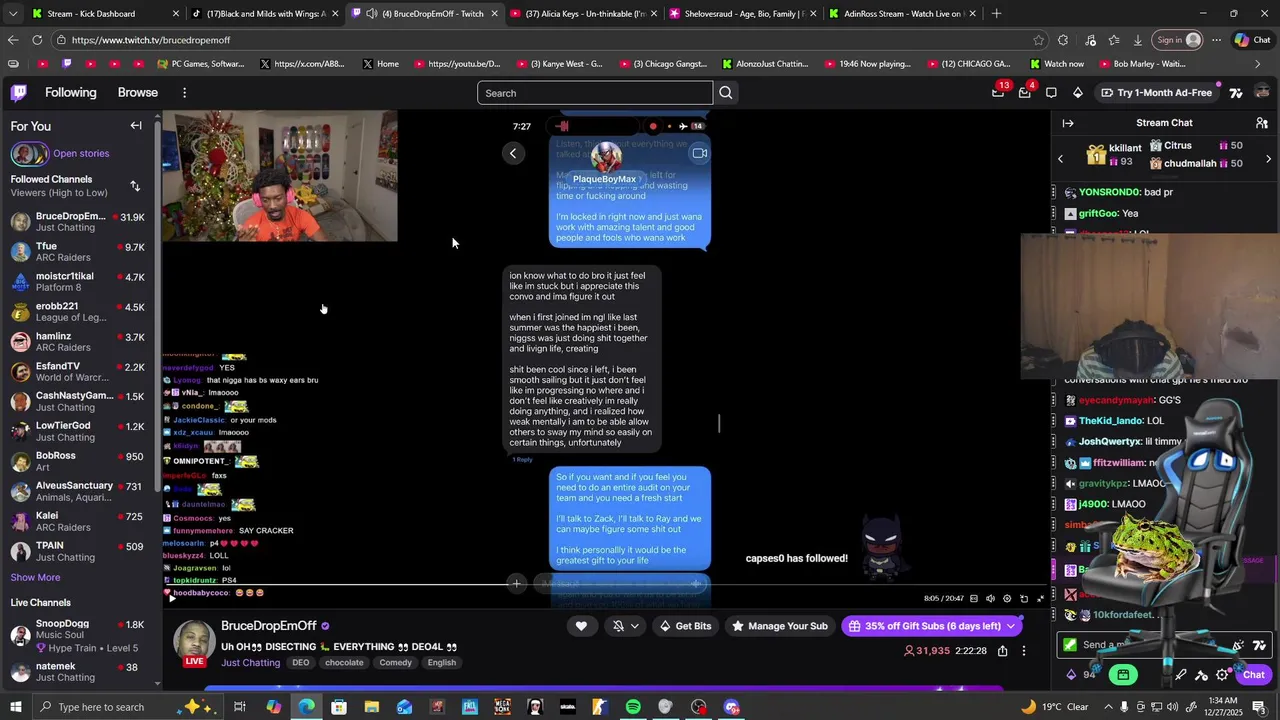Open sword moderator tools icon in chat
This screenshot has height=720, width=1280.
(x=1181, y=675)
